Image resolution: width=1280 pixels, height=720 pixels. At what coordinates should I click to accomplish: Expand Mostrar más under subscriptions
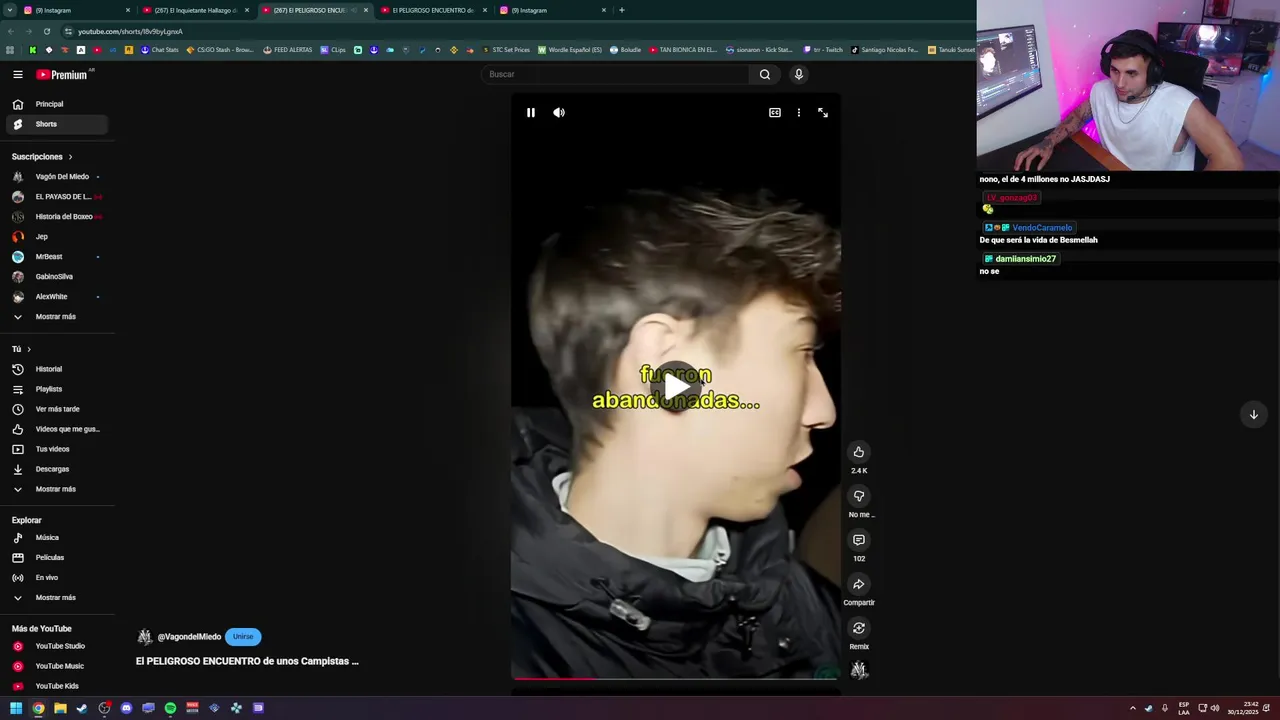click(x=57, y=317)
